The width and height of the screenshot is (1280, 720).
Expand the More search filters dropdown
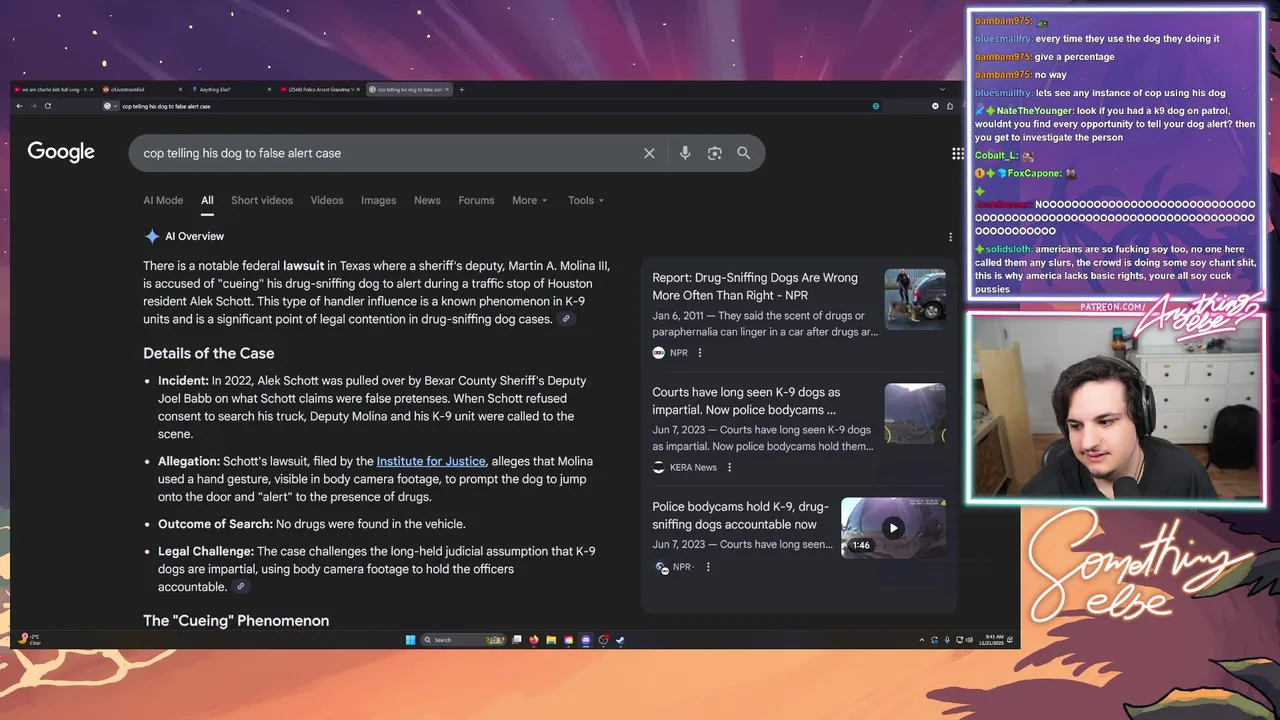(530, 200)
